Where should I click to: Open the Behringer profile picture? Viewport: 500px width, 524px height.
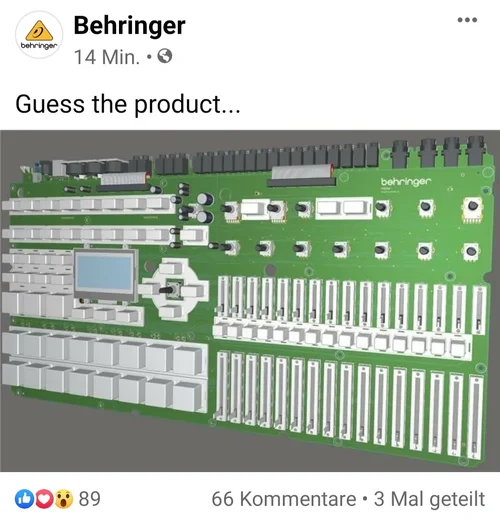click(39, 34)
